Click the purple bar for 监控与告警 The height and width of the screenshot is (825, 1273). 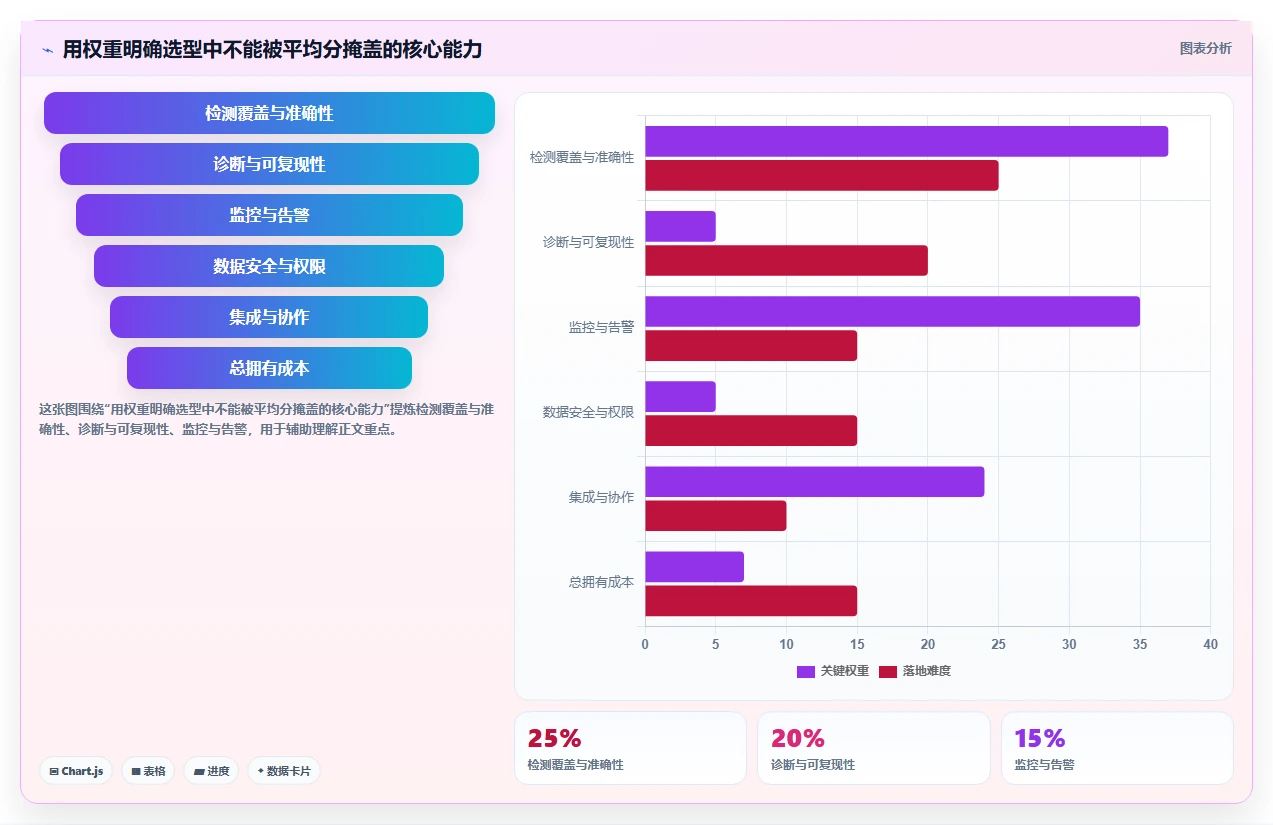click(x=892, y=311)
